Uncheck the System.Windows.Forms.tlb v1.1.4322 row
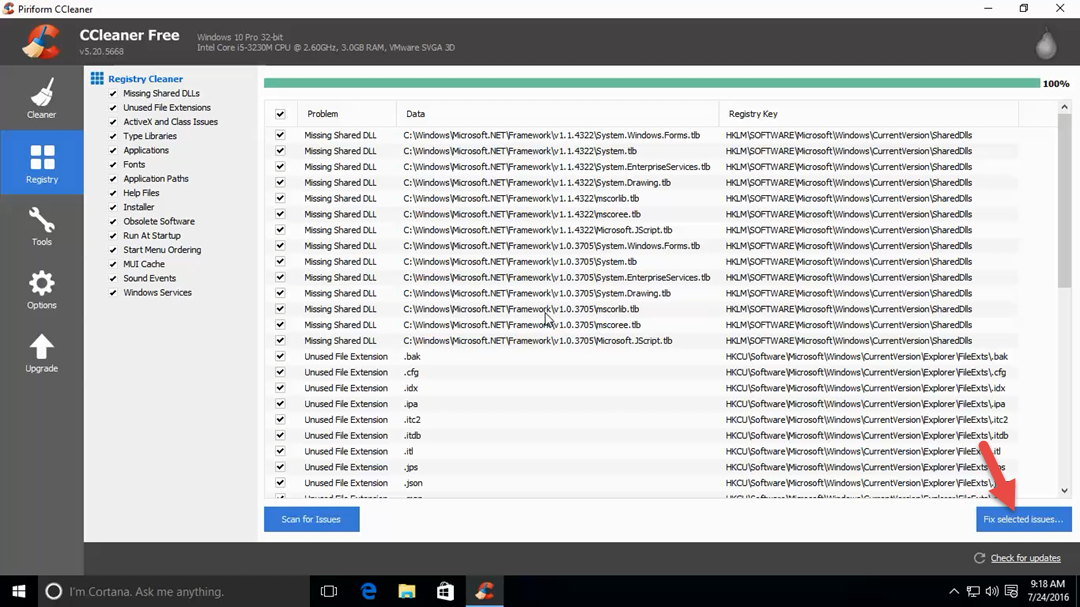Screen dimensions: 1080x607 280,135
